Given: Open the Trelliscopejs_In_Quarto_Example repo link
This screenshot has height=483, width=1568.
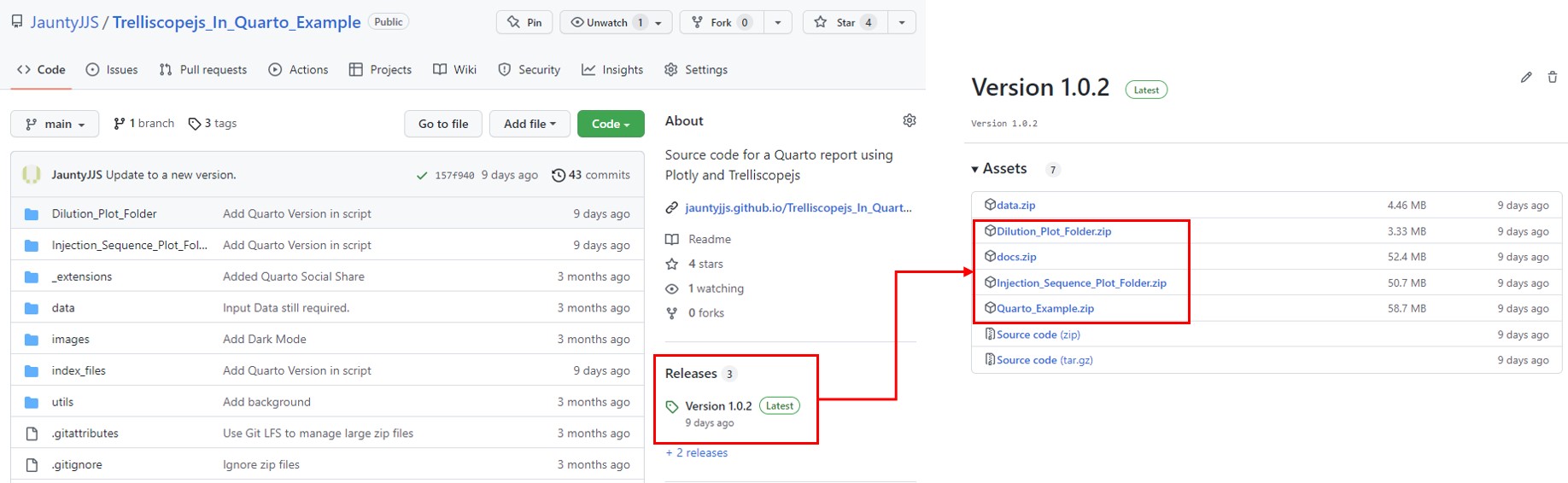Looking at the screenshot, I should pyautogui.click(x=237, y=22).
